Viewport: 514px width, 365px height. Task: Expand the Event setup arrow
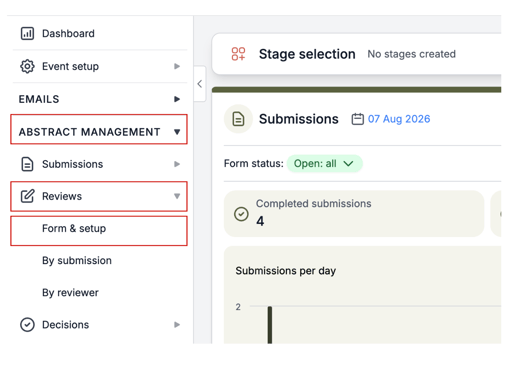[177, 66]
